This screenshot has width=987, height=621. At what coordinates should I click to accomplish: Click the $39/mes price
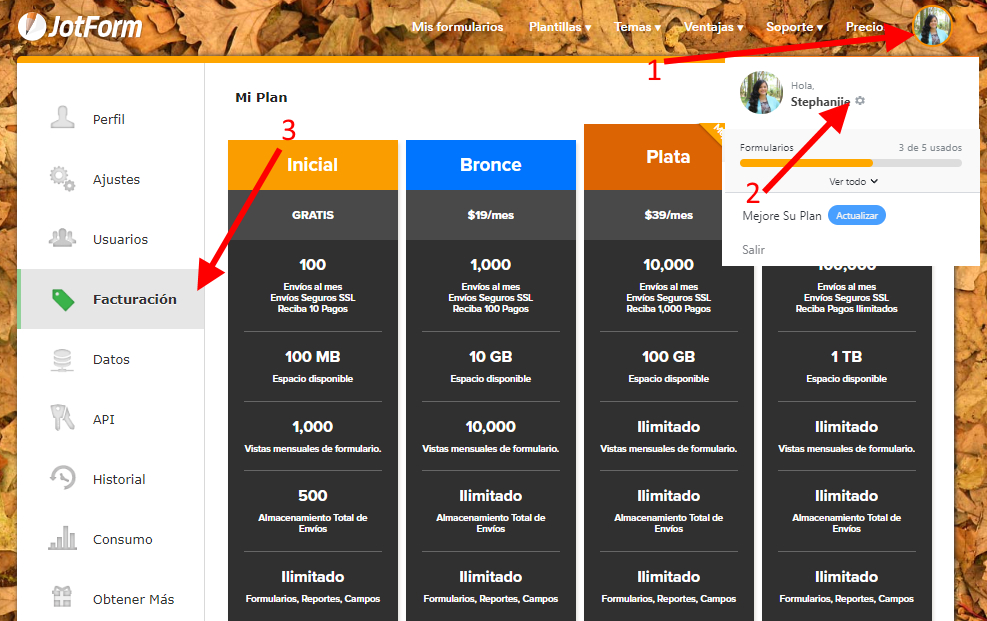(x=668, y=215)
